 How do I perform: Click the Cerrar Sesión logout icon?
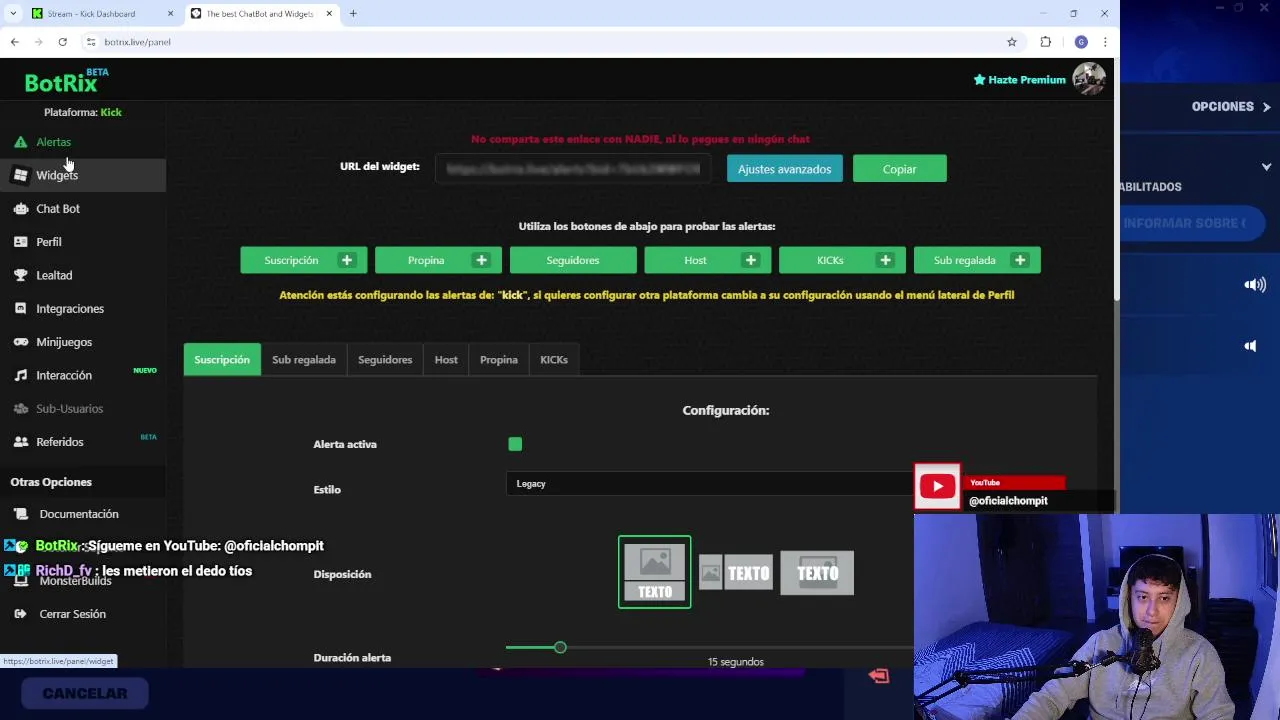[22, 614]
